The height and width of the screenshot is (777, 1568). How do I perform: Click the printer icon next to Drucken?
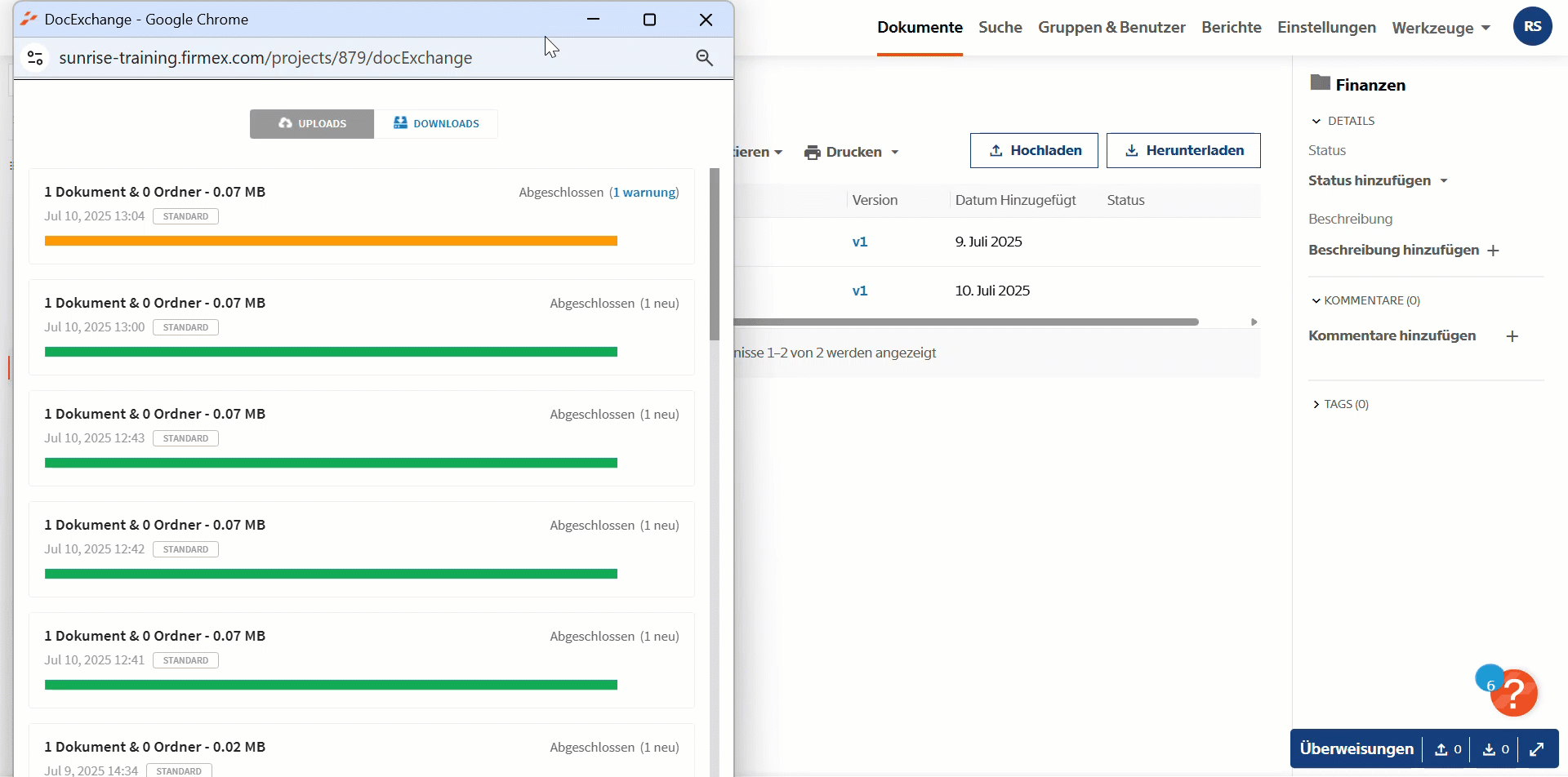pyautogui.click(x=812, y=153)
